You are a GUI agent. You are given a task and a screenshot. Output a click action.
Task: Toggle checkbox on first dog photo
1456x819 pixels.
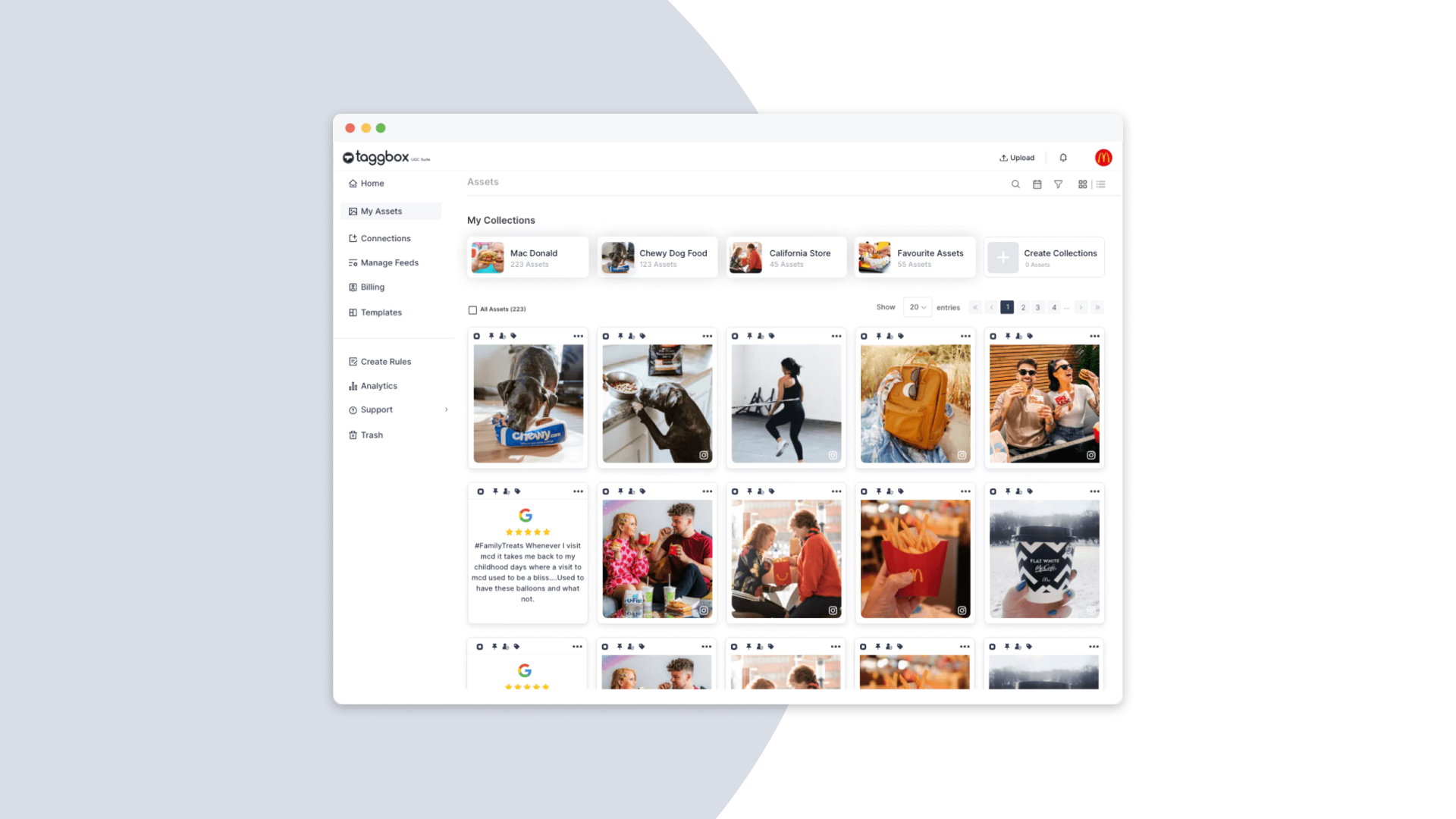[x=478, y=336]
